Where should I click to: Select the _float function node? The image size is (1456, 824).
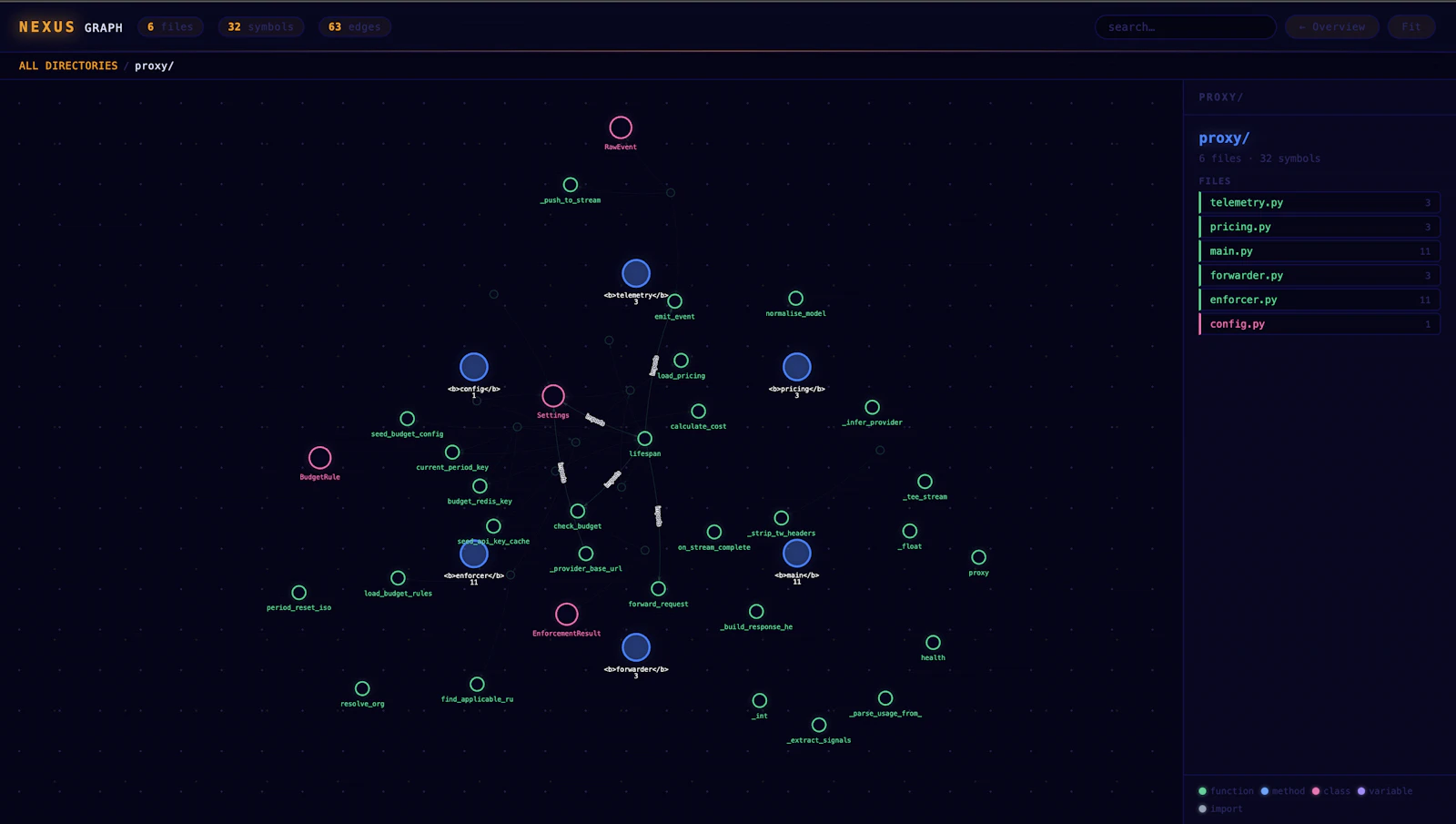[910, 531]
